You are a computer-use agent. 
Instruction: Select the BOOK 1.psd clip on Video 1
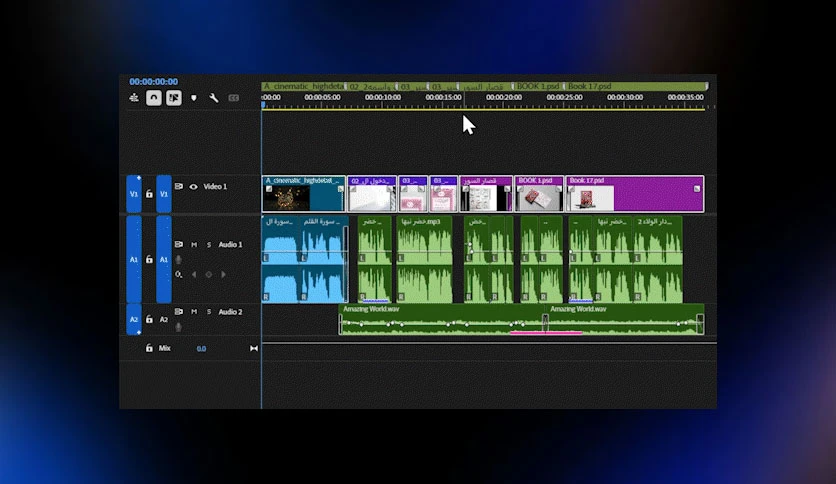[x=539, y=194]
